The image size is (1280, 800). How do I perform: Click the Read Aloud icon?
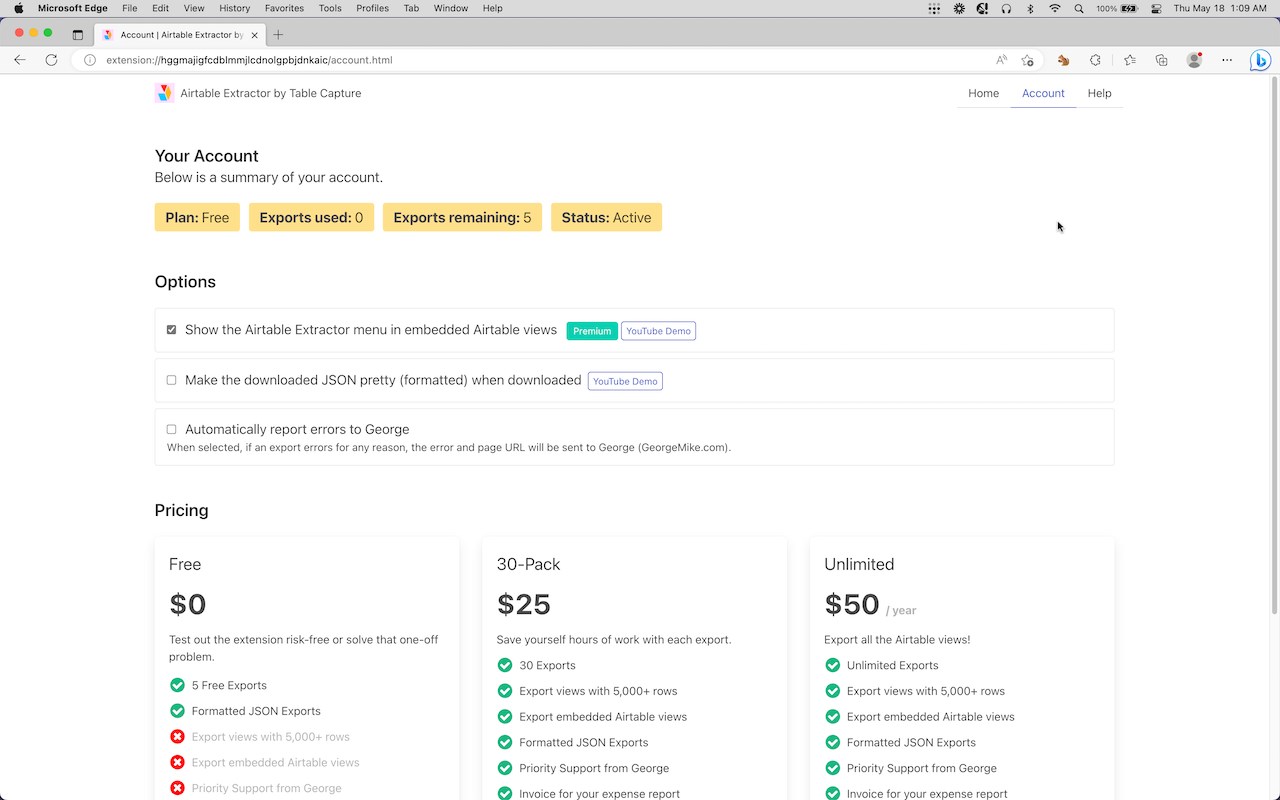coord(1001,60)
